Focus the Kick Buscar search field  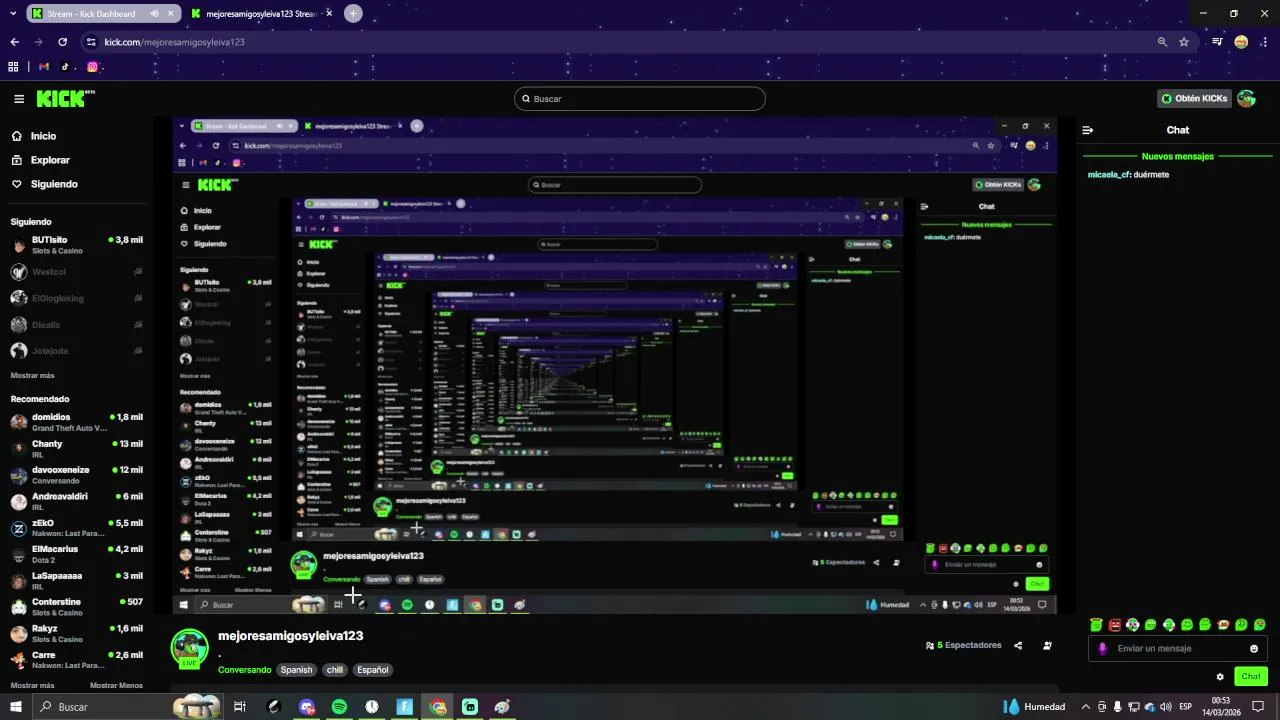(640, 99)
